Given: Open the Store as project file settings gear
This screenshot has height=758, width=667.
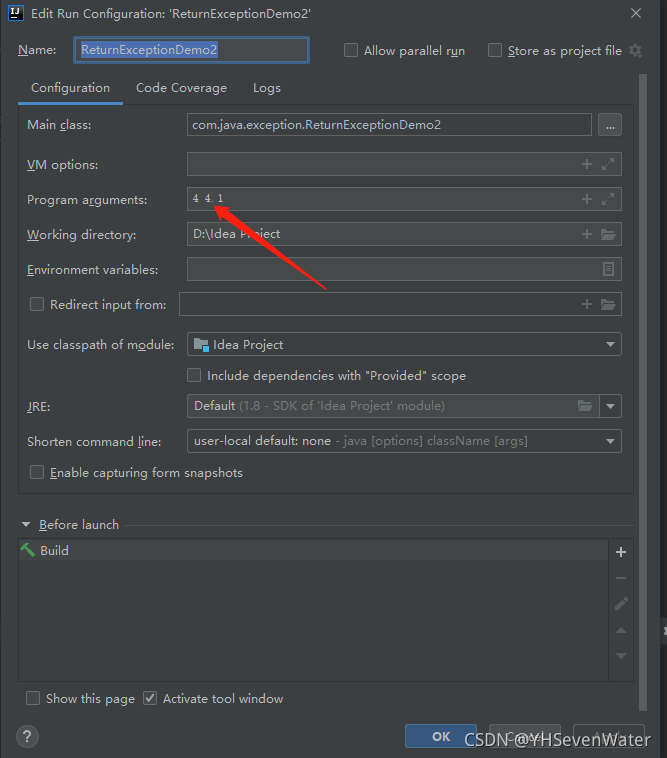Looking at the screenshot, I should click(x=635, y=50).
